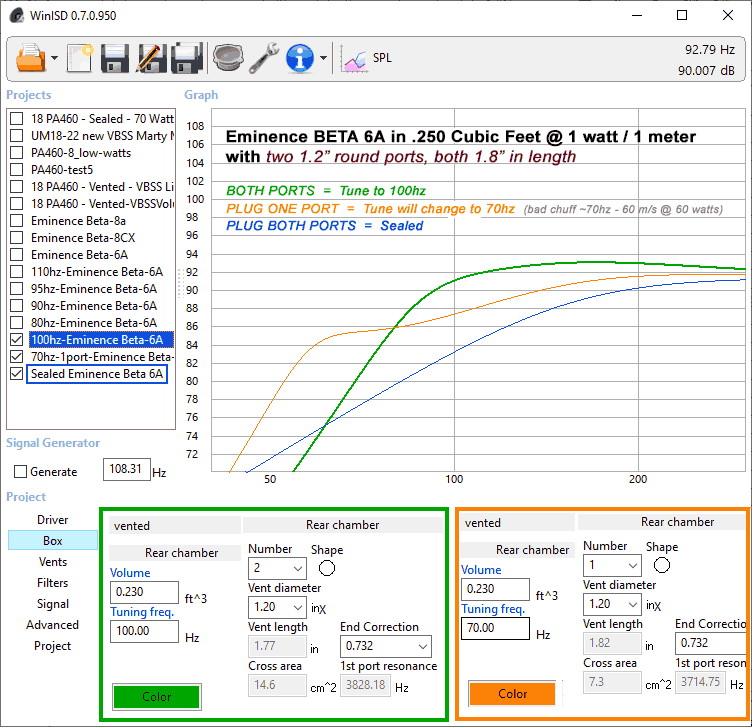Go to the Signal tab
752x727 pixels.
[53, 604]
